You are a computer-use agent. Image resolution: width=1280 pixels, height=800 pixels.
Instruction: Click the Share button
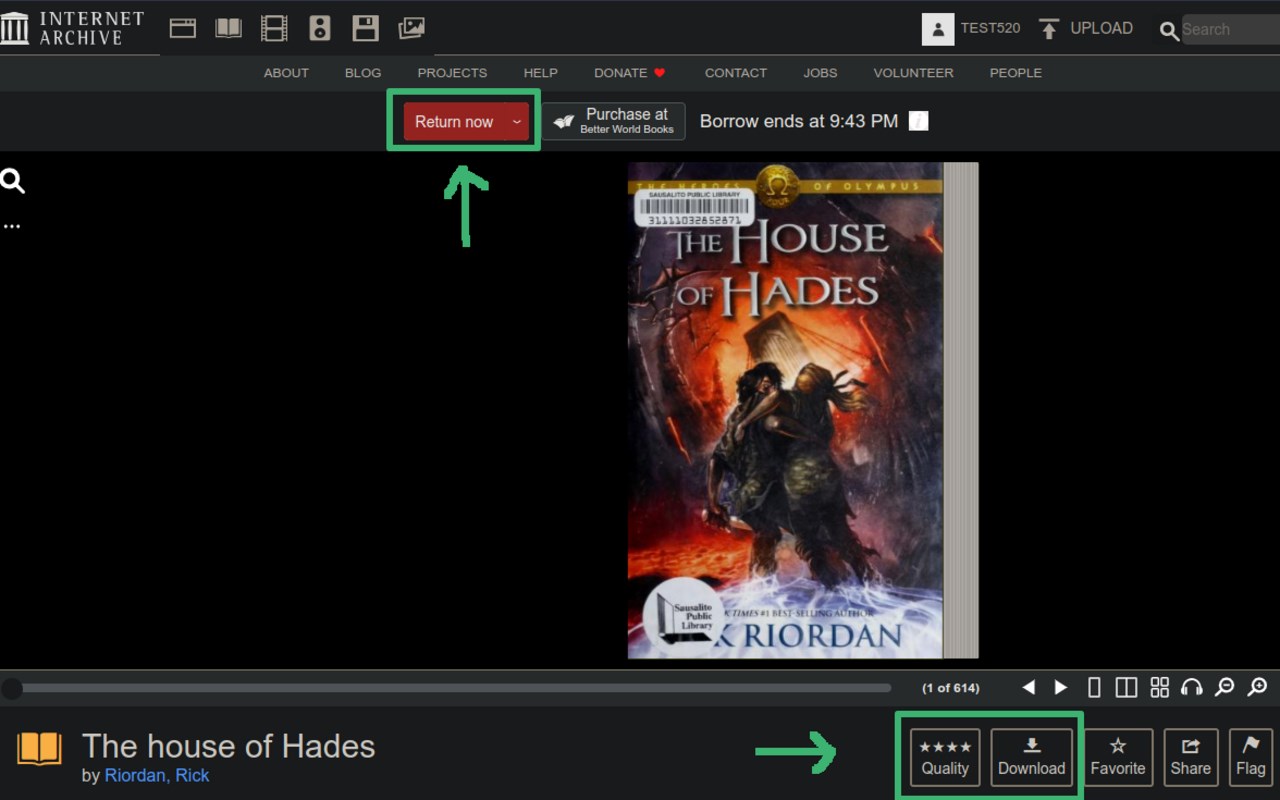click(x=1191, y=757)
